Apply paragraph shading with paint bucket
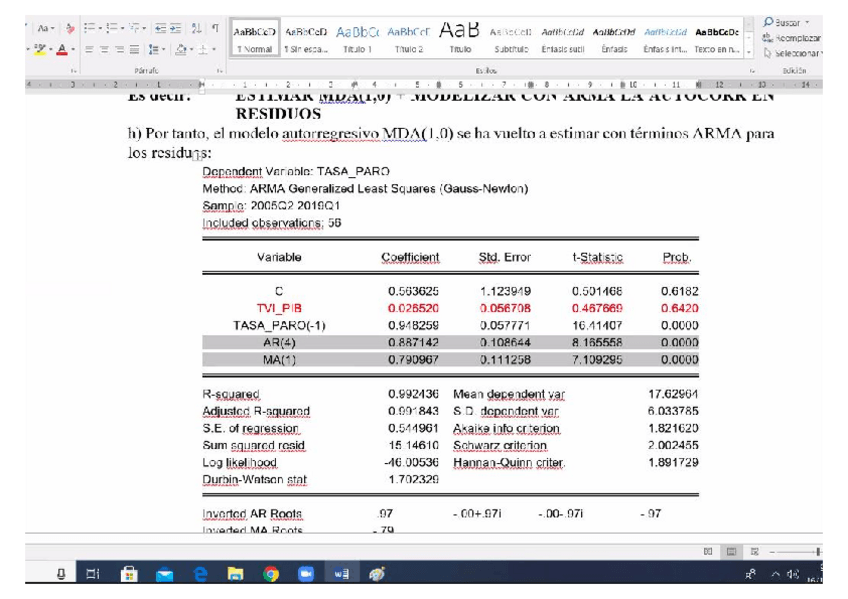The height and width of the screenshot is (599, 848). (181, 50)
